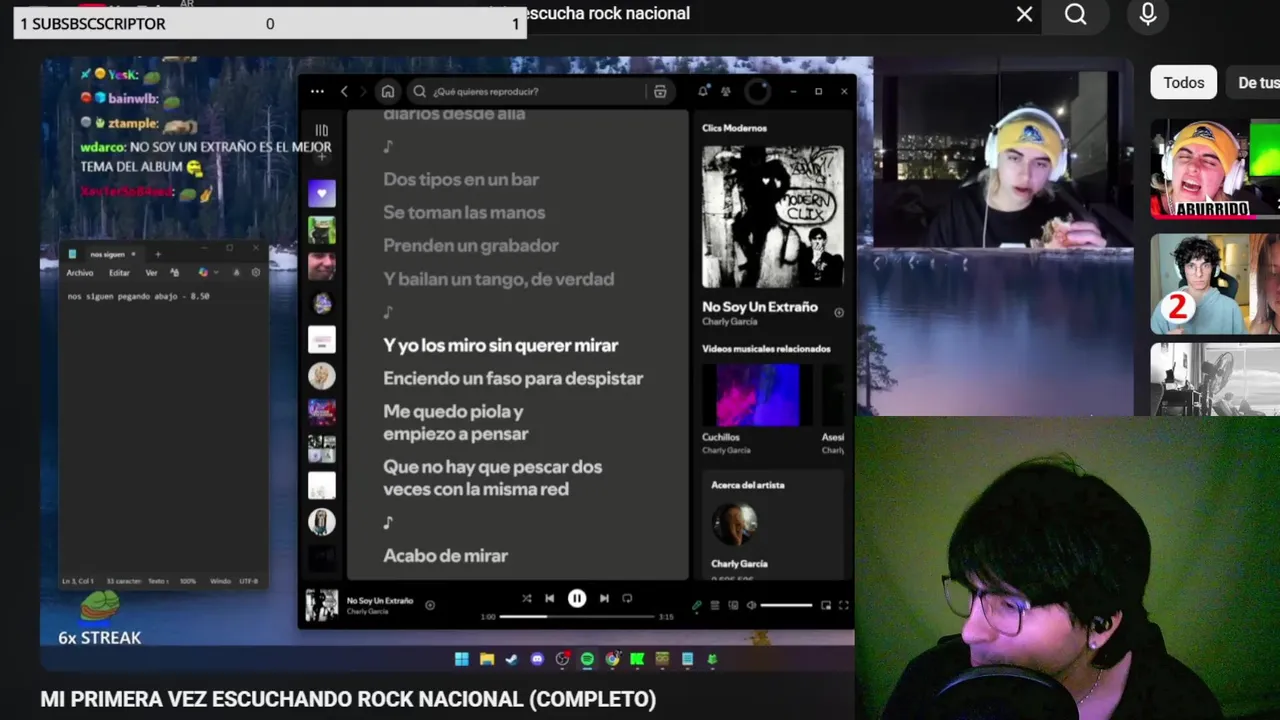The width and height of the screenshot is (1280, 720).
Task: Open Clics Modernos album cover in side panel
Action: pyautogui.click(x=773, y=217)
